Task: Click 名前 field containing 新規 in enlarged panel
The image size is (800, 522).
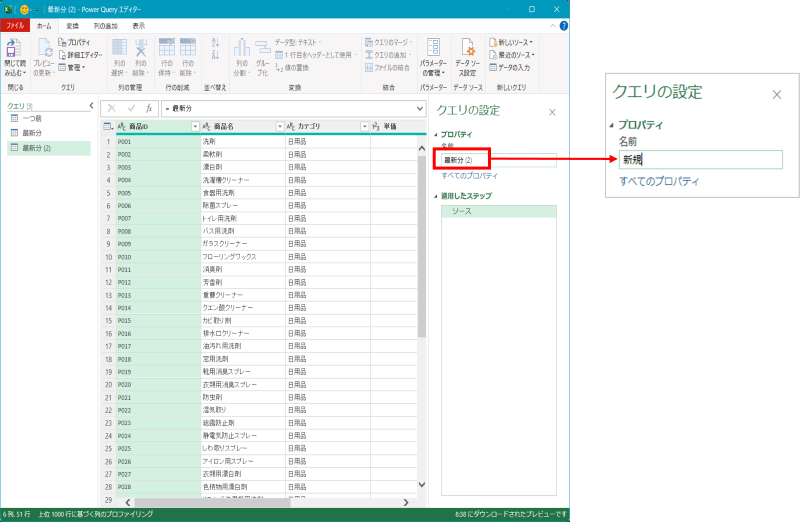Action: point(701,160)
